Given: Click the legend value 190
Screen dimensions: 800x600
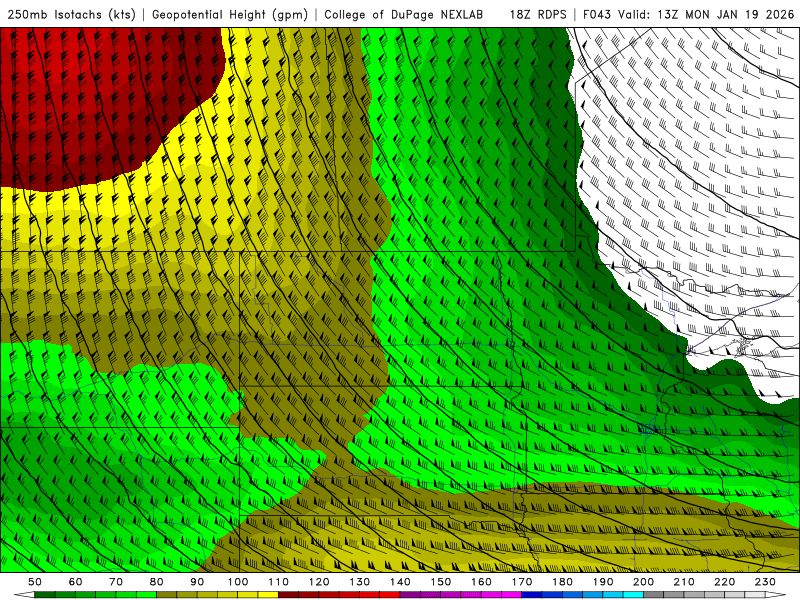Looking at the screenshot, I should tap(603, 582).
